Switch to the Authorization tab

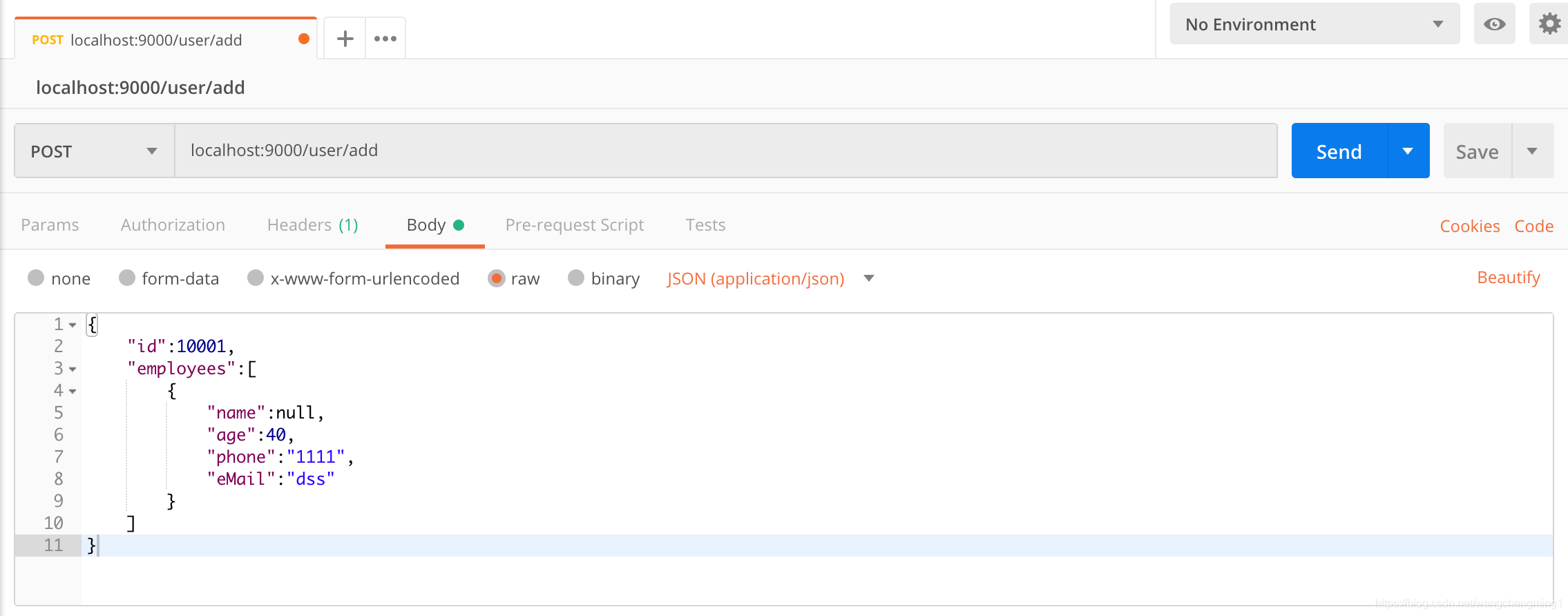coord(173,225)
